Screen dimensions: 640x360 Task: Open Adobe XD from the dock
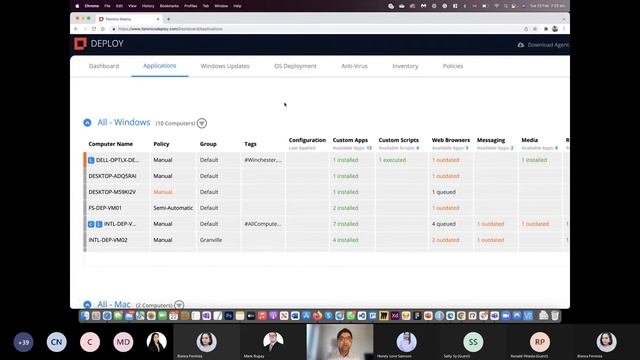395,316
